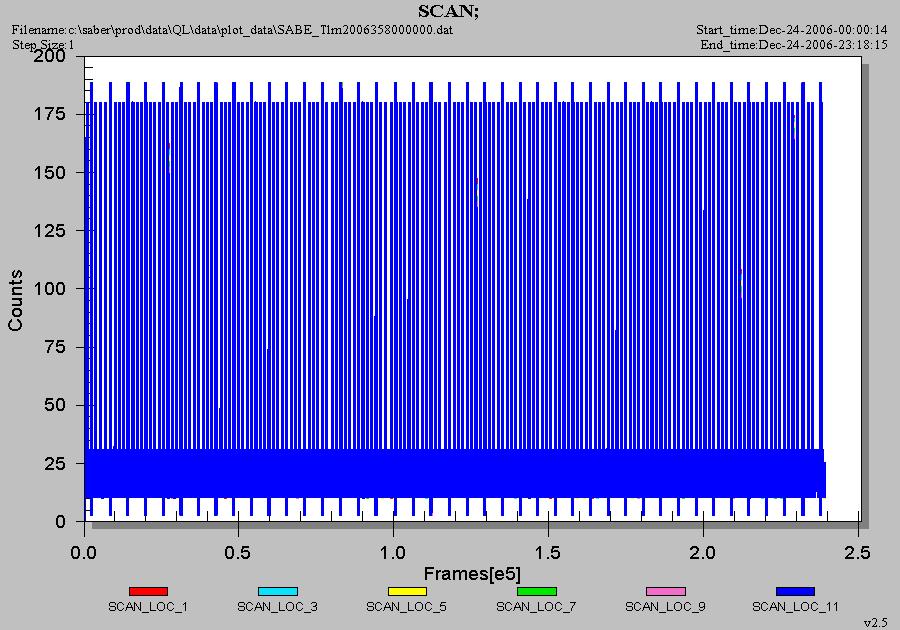Click the 200 y-axis tick value
The height and width of the screenshot is (630, 900).
click(x=50, y=56)
